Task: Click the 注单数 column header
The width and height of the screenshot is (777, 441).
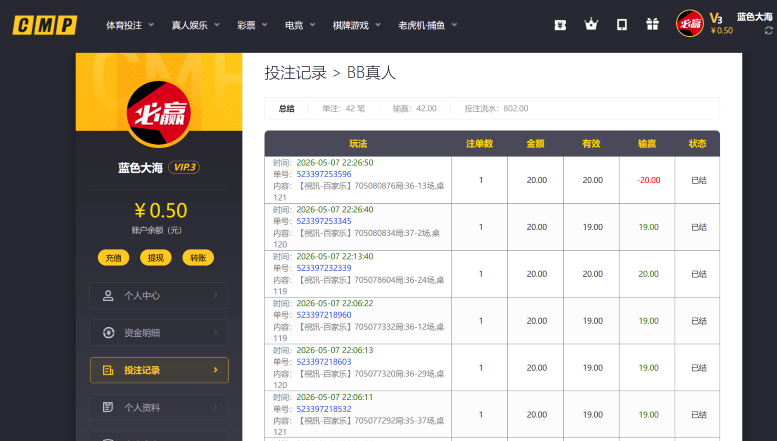Action: click(x=479, y=144)
